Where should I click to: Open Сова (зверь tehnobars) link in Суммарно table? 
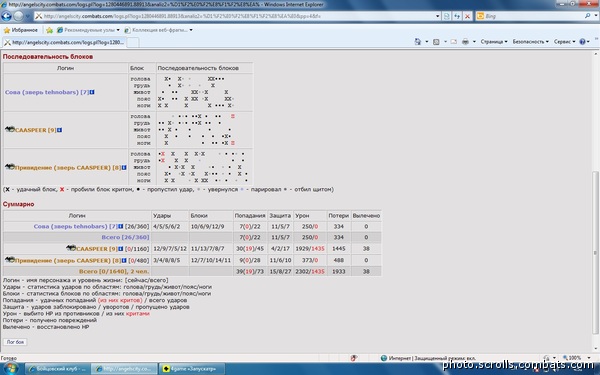click(x=75, y=227)
